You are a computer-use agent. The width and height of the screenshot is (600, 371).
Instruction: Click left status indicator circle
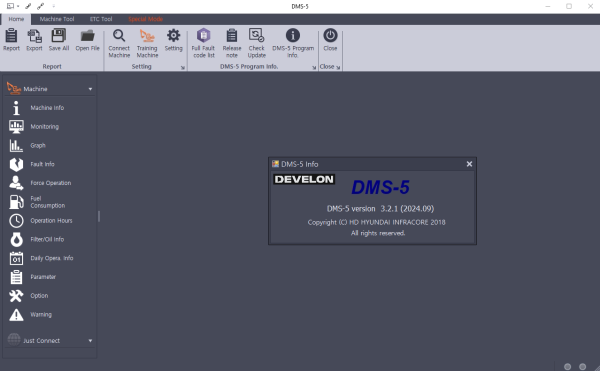click(x=567, y=367)
